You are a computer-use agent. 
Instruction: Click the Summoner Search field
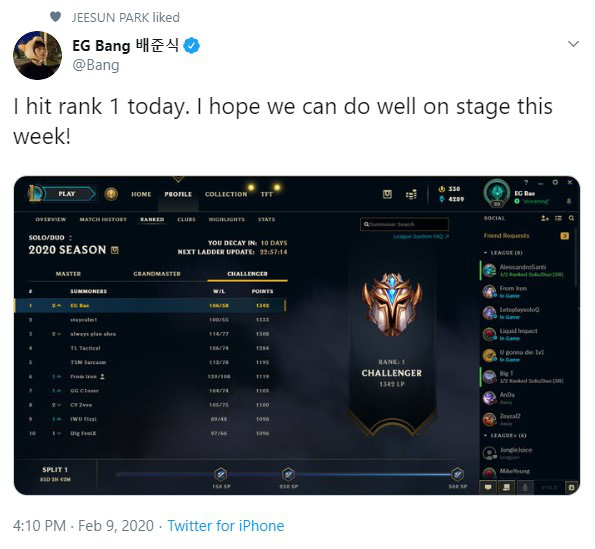[404, 224]
